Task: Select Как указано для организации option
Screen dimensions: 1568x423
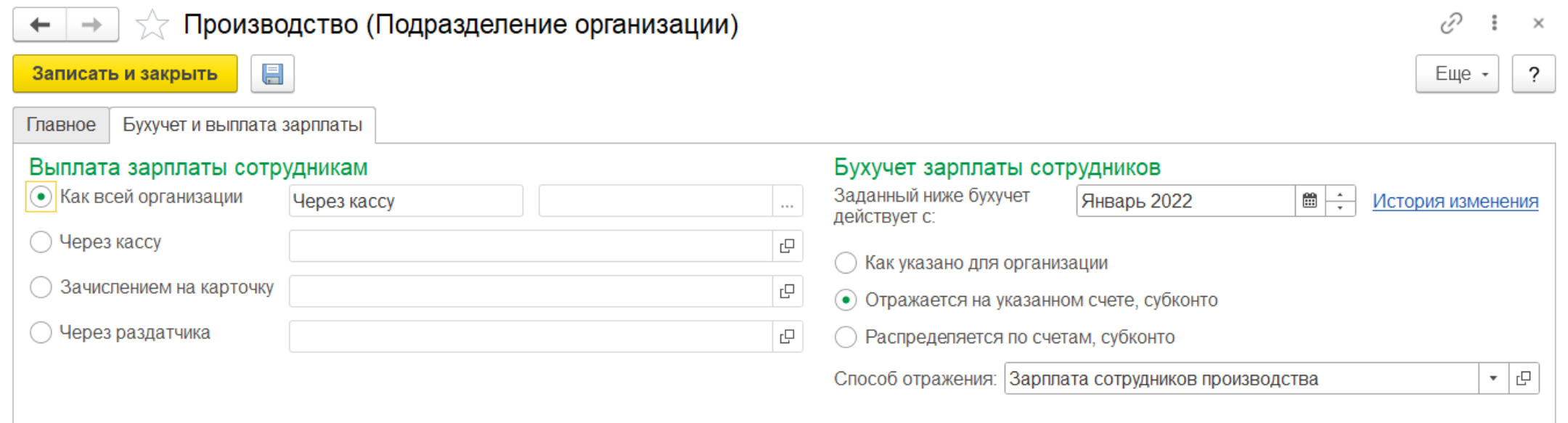Action: [x=846, y=263]
